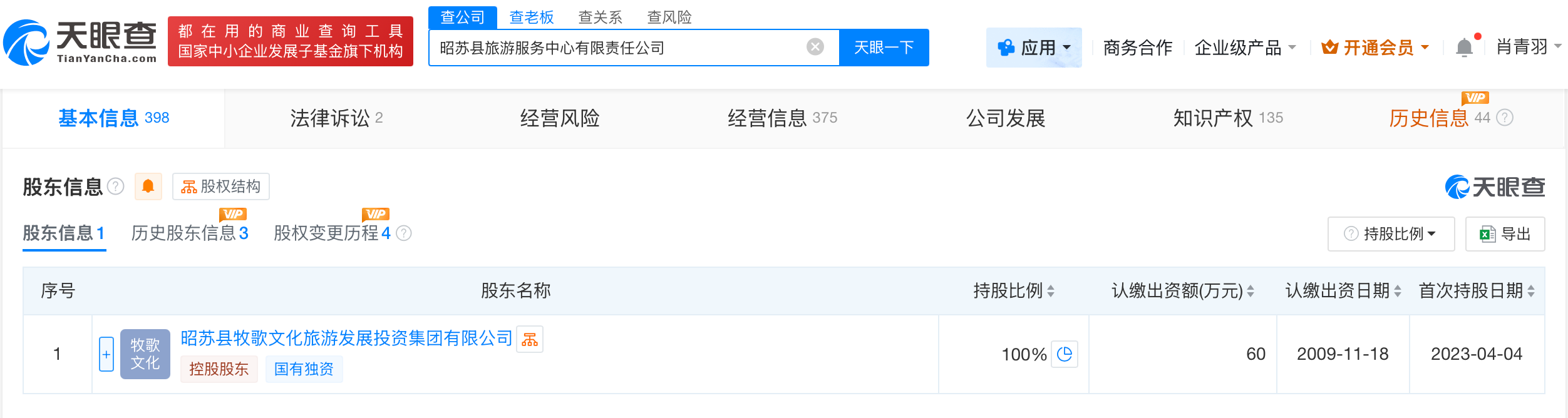Sort table by 持股比例 column
The image size is (1568, 418).
click(1051, 291)
